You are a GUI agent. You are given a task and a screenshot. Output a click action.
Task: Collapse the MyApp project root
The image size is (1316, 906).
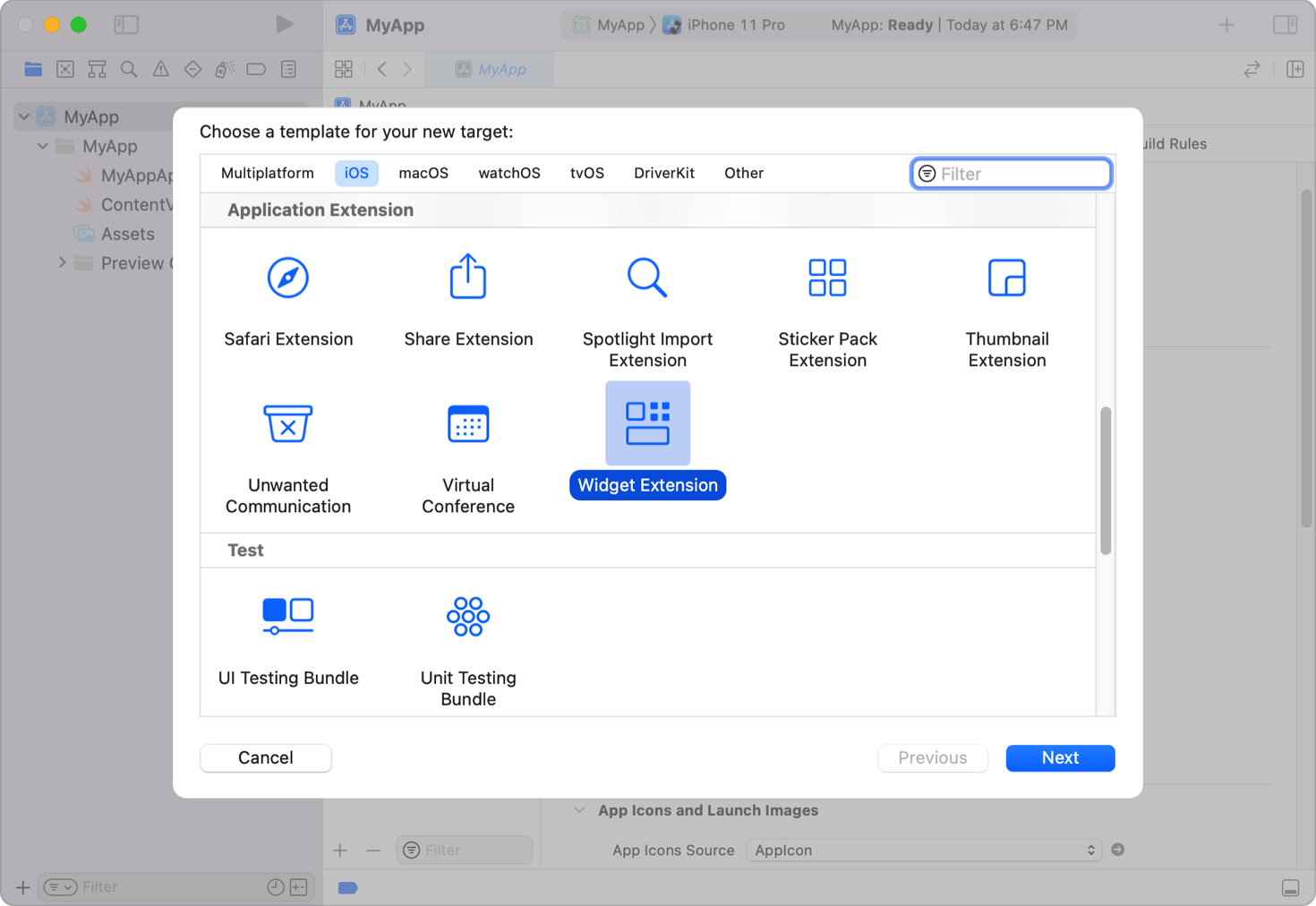24,116
